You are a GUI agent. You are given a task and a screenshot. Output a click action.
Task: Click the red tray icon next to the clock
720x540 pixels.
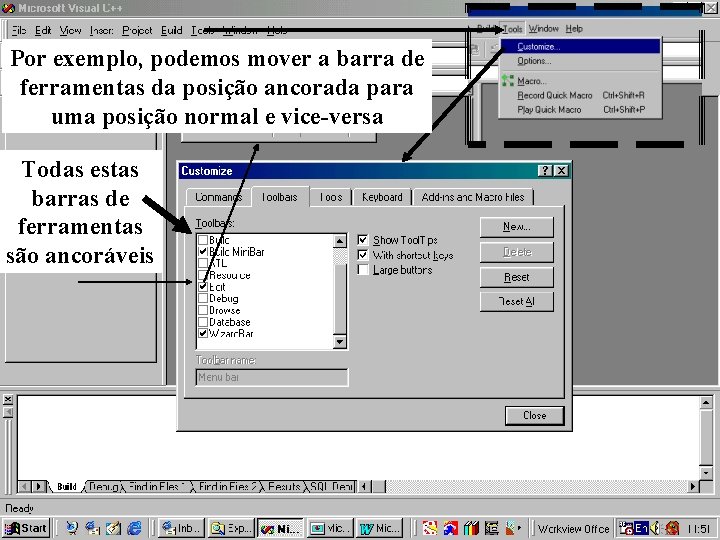click(672, 528)
